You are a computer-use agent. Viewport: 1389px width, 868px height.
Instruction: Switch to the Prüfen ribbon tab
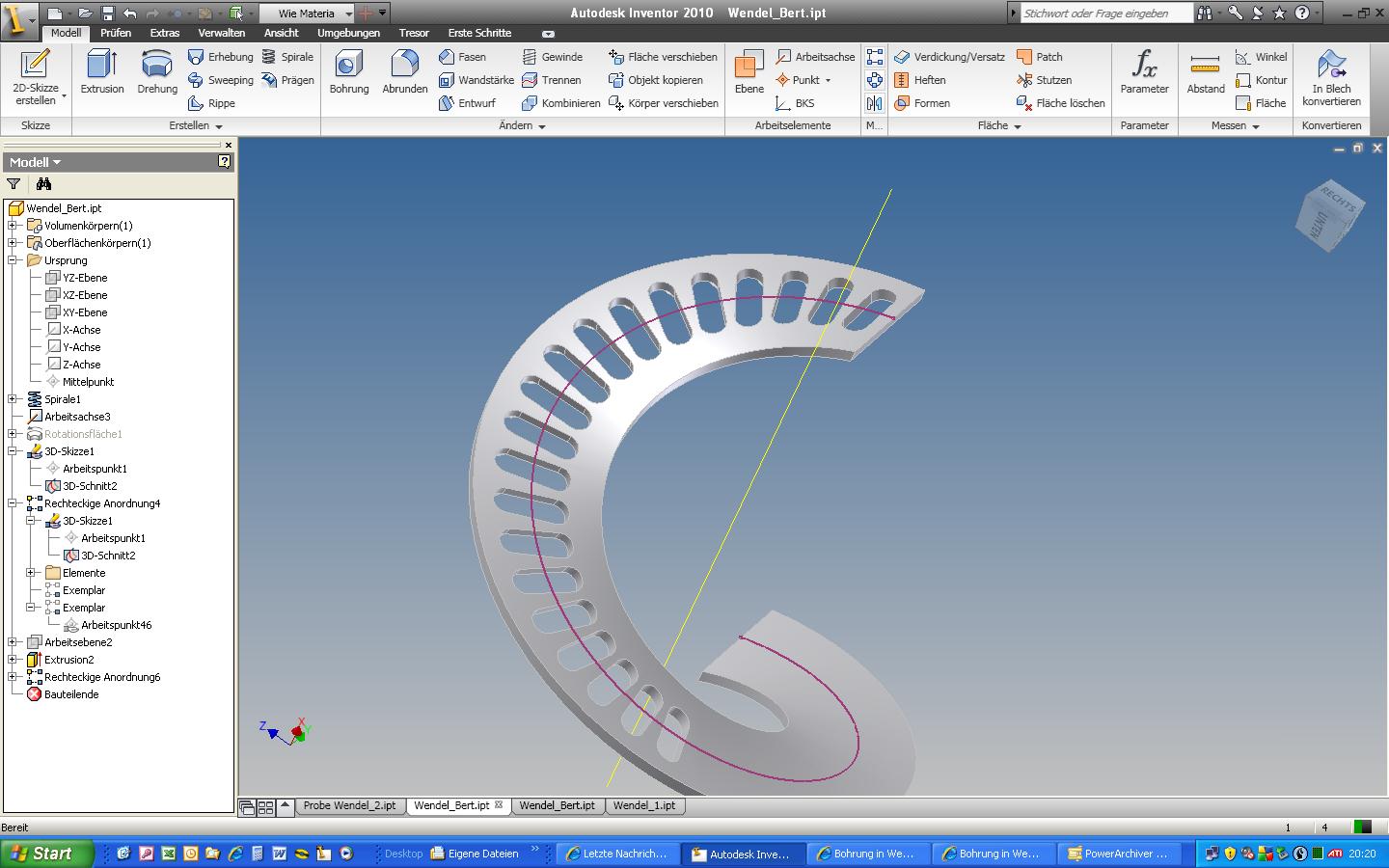coord(116,33)
